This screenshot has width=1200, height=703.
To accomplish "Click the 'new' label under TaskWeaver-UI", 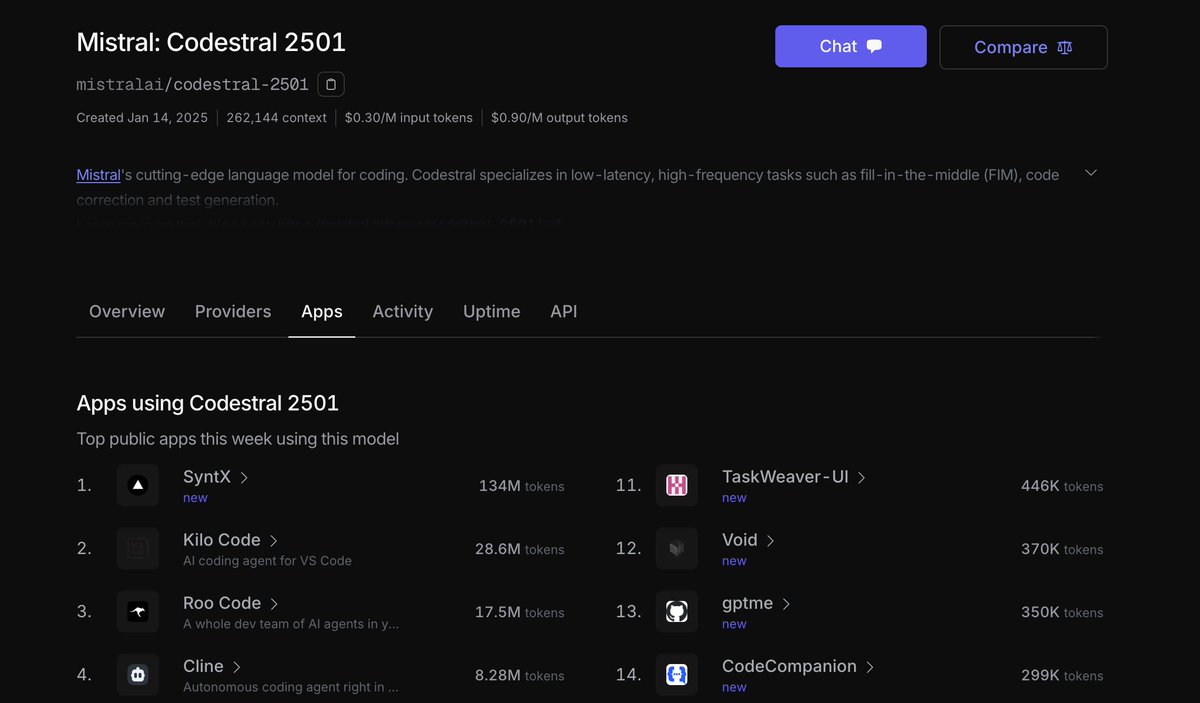I will [734, 498].
